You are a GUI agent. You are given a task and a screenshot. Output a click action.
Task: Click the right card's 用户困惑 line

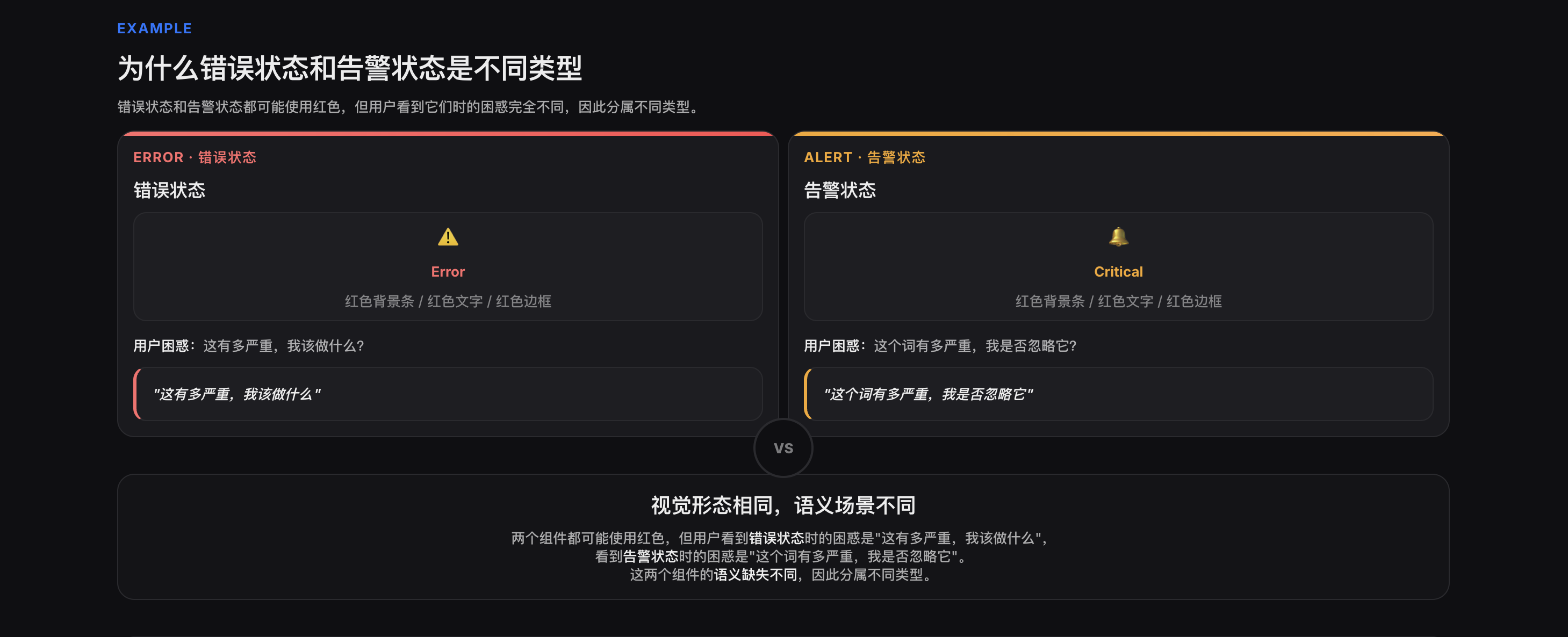940,346
